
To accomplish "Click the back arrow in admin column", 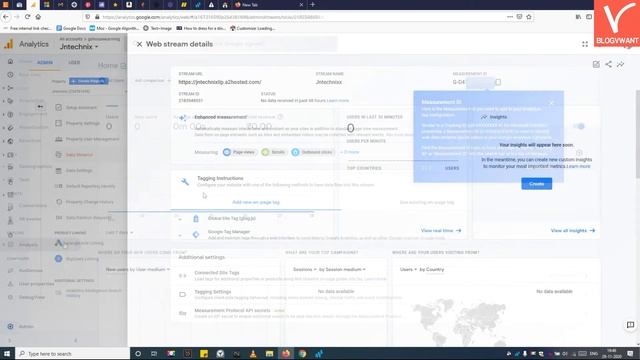I will click(x=40, y=107).
